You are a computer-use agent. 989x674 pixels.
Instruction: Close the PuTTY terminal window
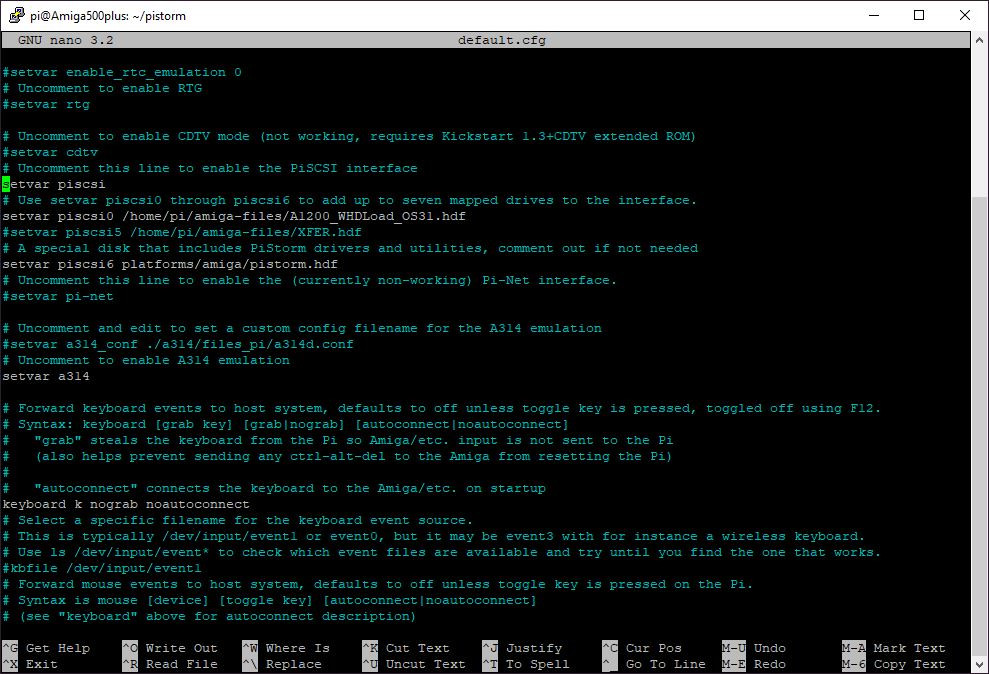[964, 15]
